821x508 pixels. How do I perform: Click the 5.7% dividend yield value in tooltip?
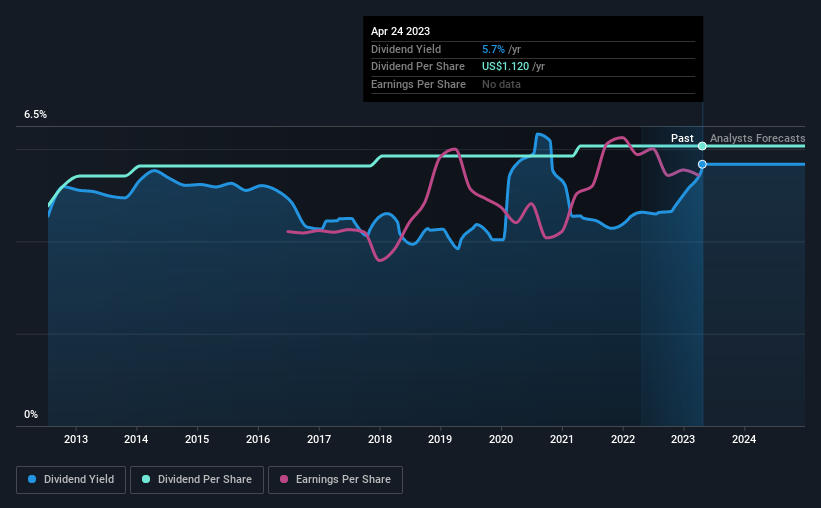pos(493,49)
